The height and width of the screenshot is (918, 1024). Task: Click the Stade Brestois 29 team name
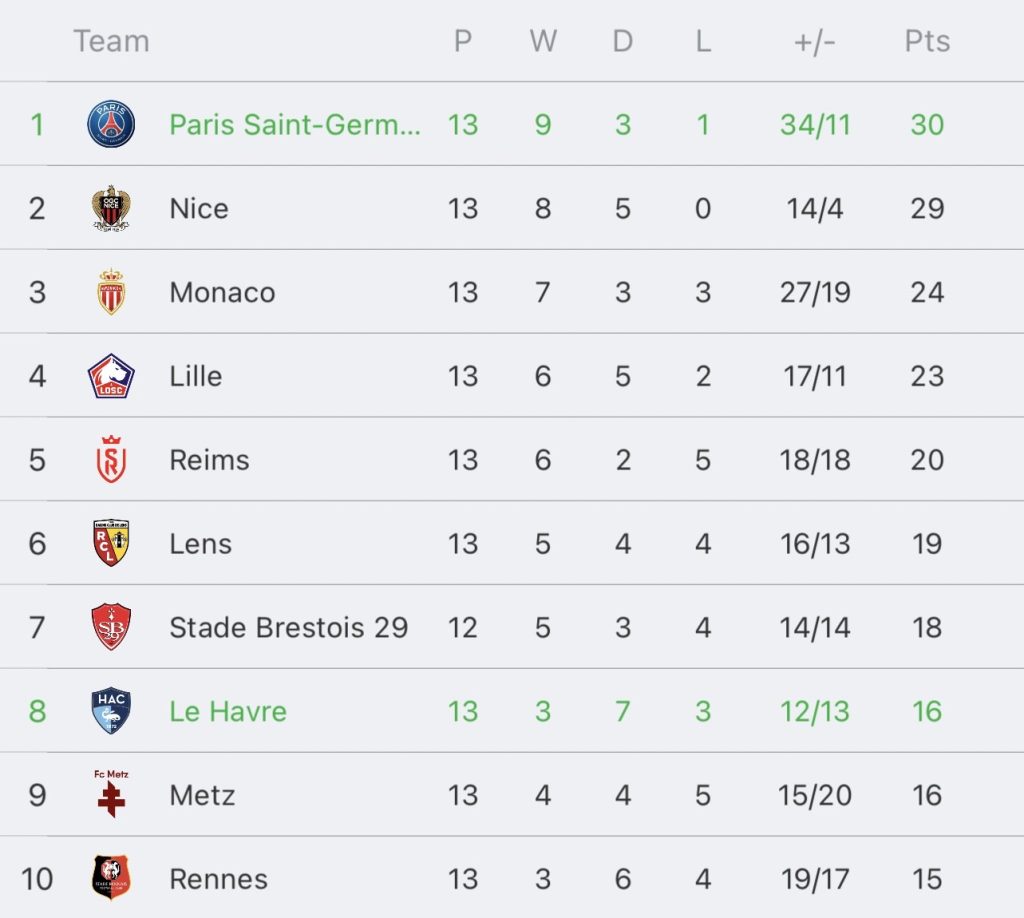pyautogui.click(x=289, y=627)
